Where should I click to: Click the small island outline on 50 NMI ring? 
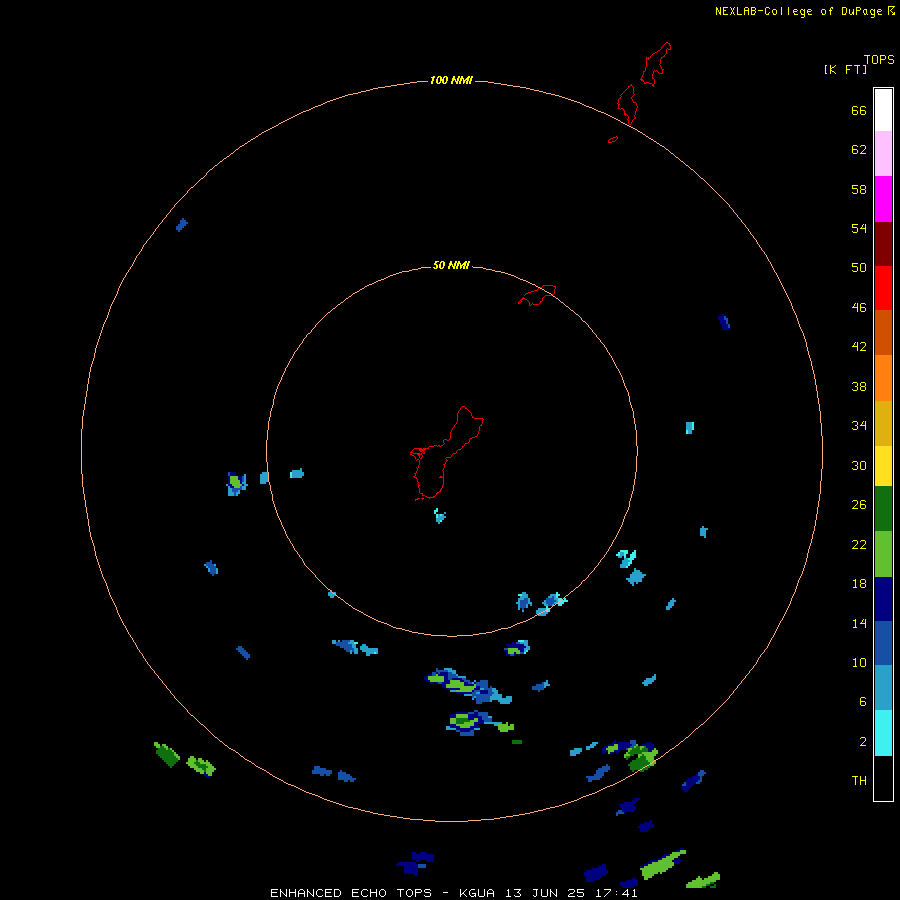[x=537, y=295]
